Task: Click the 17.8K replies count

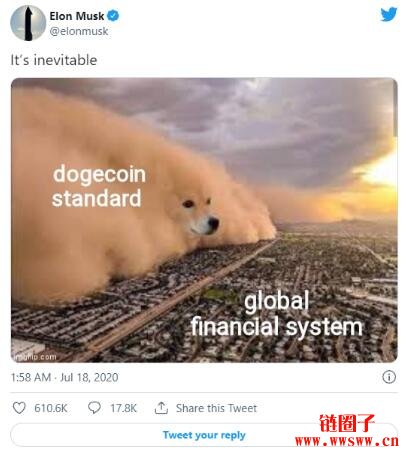Action: [123, 408]
